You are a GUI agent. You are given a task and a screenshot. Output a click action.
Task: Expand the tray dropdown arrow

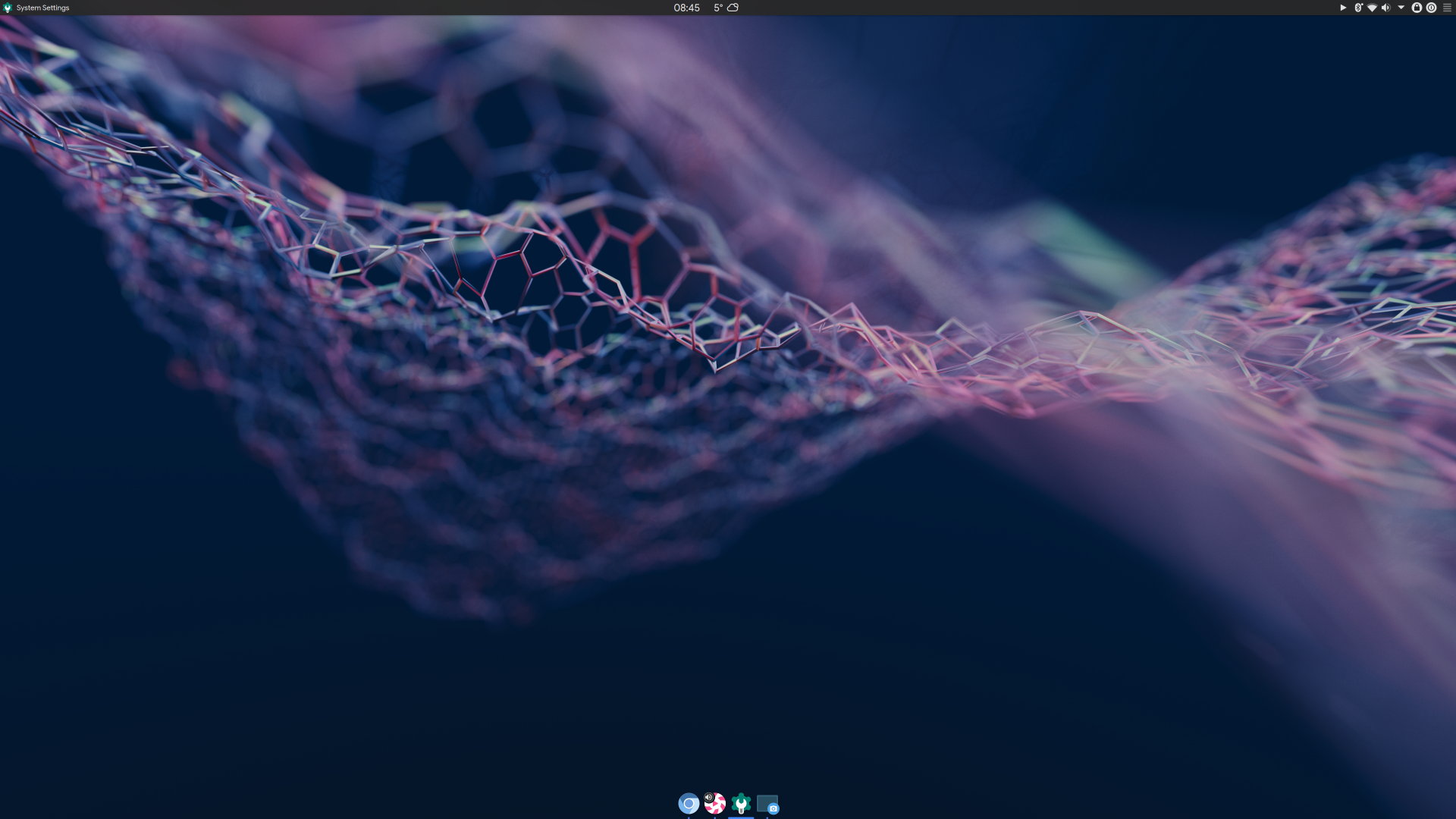coord(1401,8)
